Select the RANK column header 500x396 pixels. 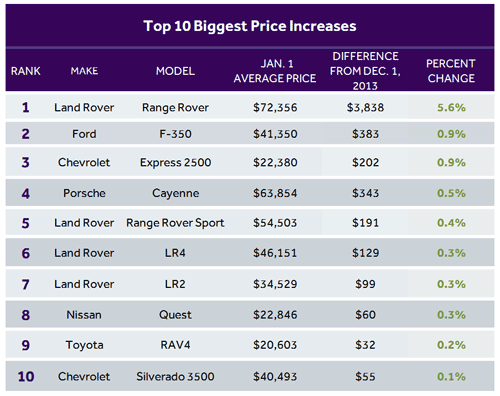tap(26, 71)
